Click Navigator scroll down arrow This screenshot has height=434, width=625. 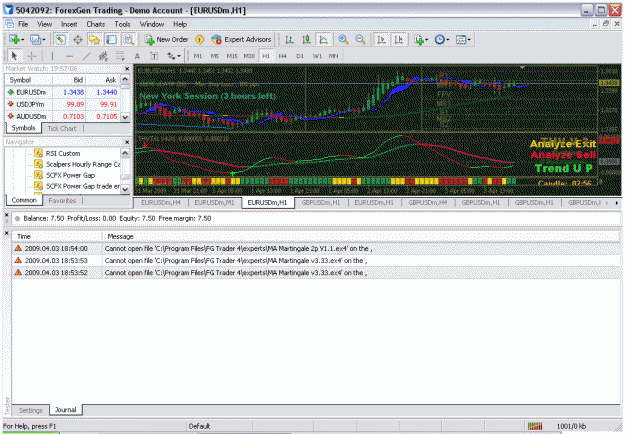[x=125, y=189]
